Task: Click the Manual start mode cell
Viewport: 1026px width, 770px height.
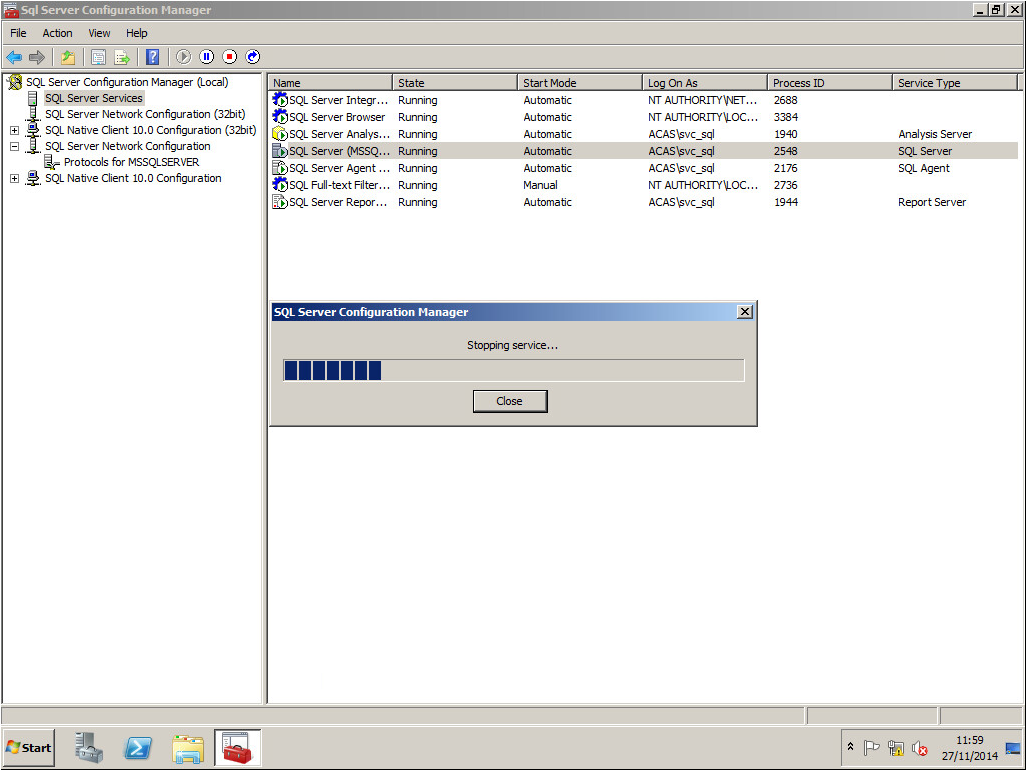Action: click(x=540, y=185)
